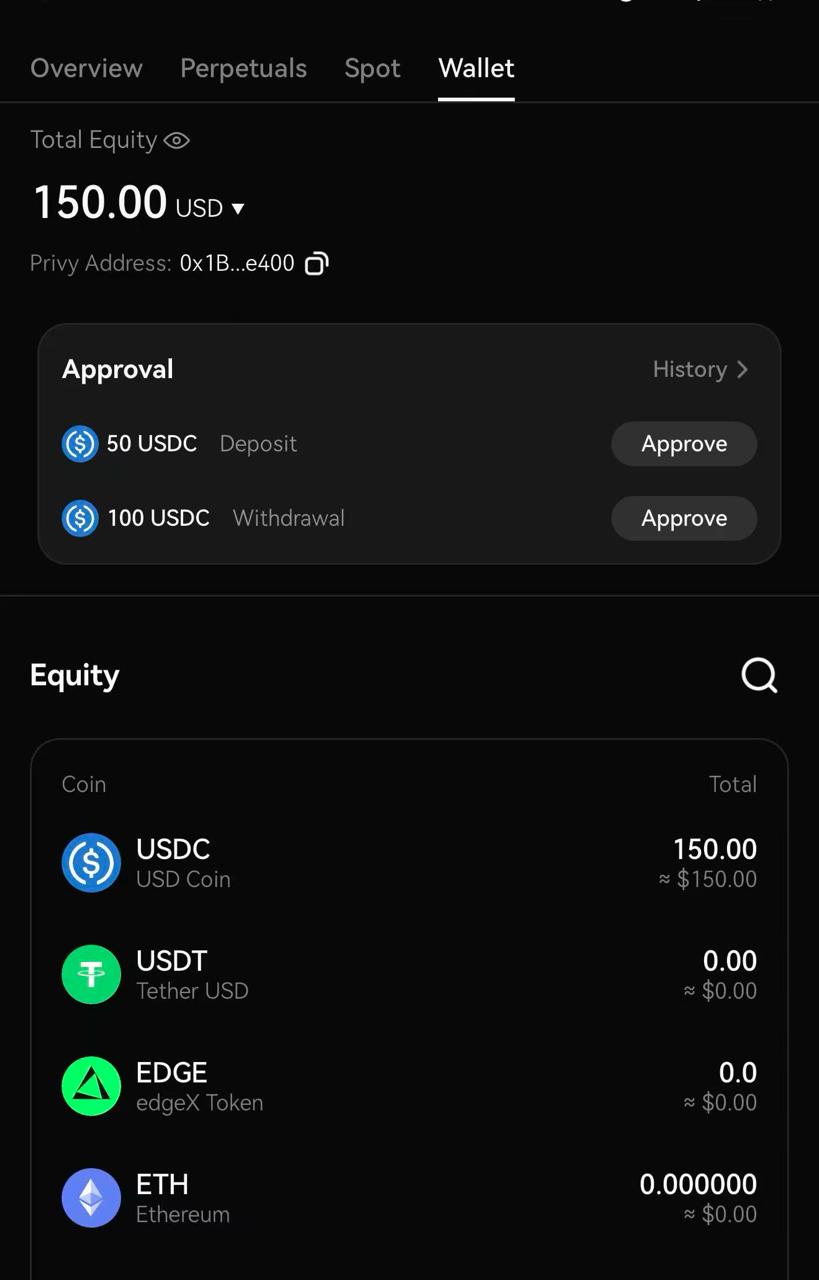819x1280 pixels.
Task: Open the ETH 0.000000 balance row
Action: pyautogui.click(x=409, y=1198)
